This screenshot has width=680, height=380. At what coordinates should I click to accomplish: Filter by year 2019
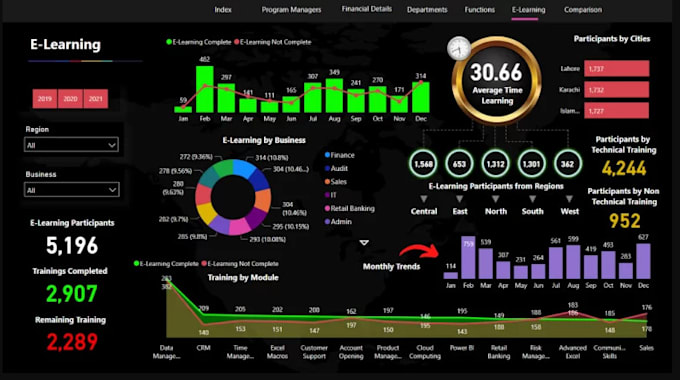pos(45,99)
